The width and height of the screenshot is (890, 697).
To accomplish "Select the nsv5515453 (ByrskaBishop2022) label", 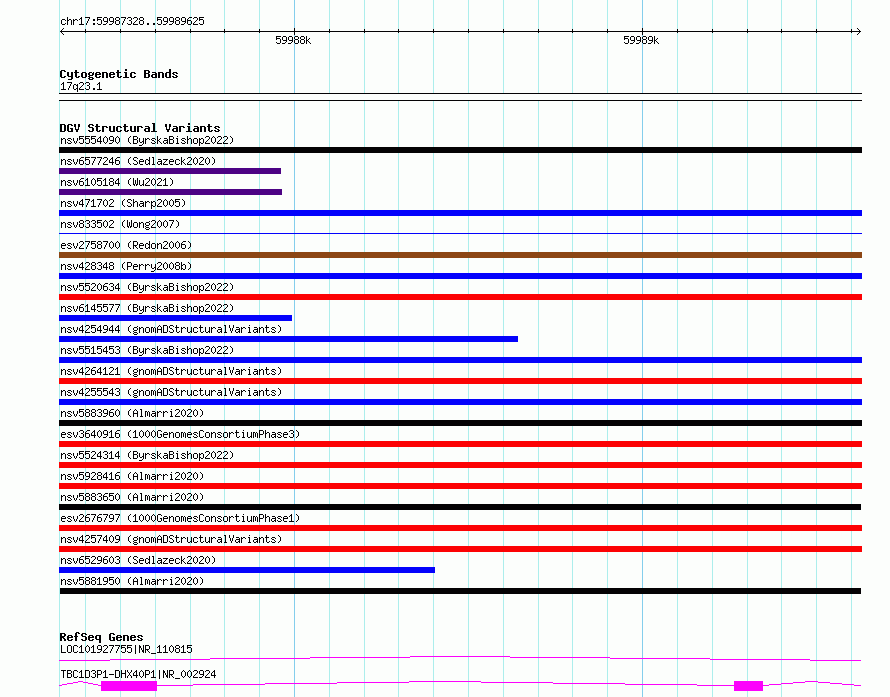I will coord(147,350).
